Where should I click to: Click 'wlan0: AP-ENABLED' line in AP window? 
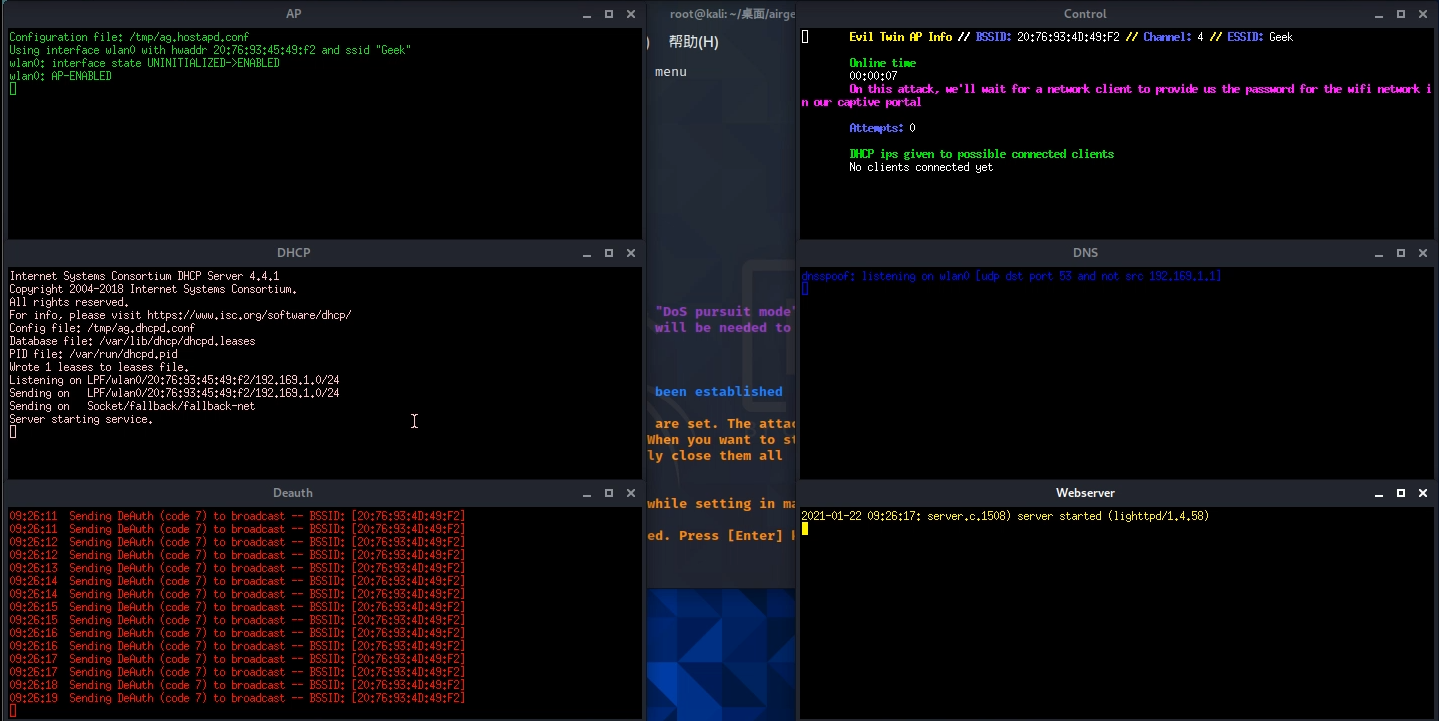click(x=60, y=76)
